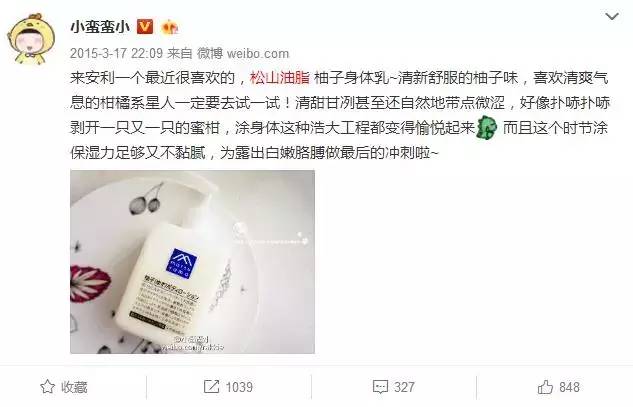Open the 2015-3-17 22:09 timestamp link
The width and height of the screenshot is (633, 407).
tap(116, 53)
